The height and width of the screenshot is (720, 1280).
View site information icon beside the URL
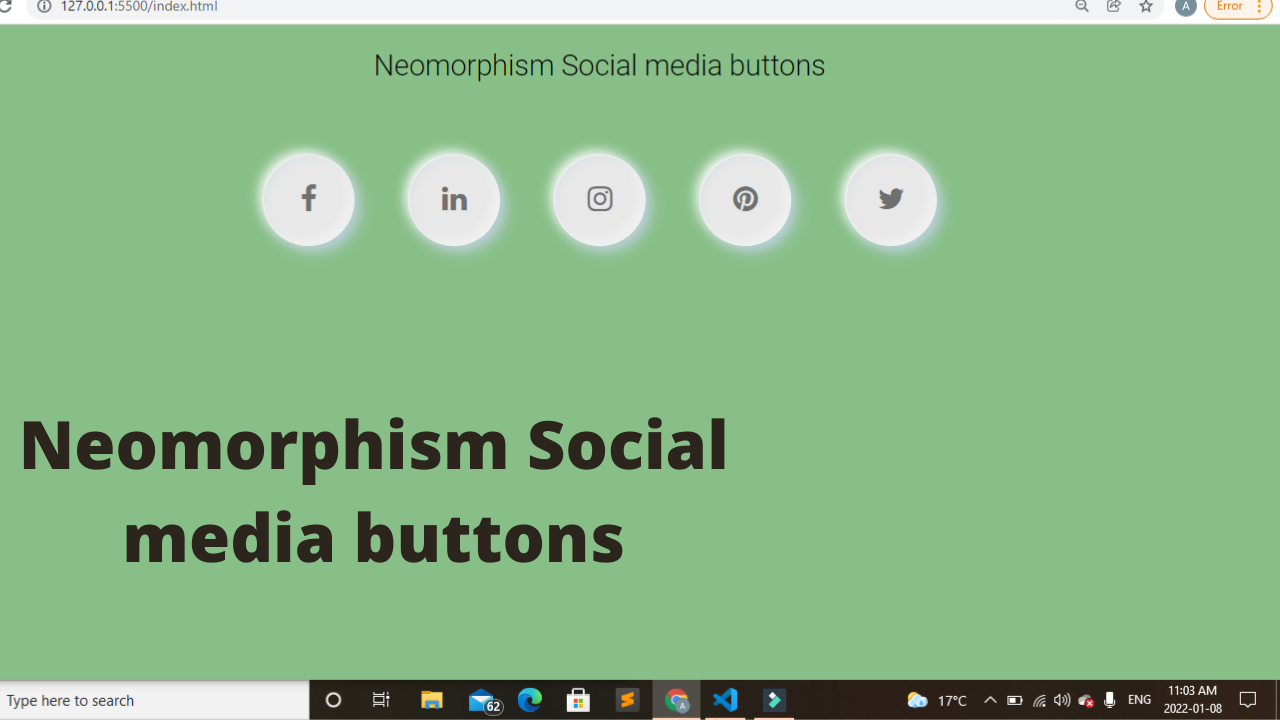(44, 6)
